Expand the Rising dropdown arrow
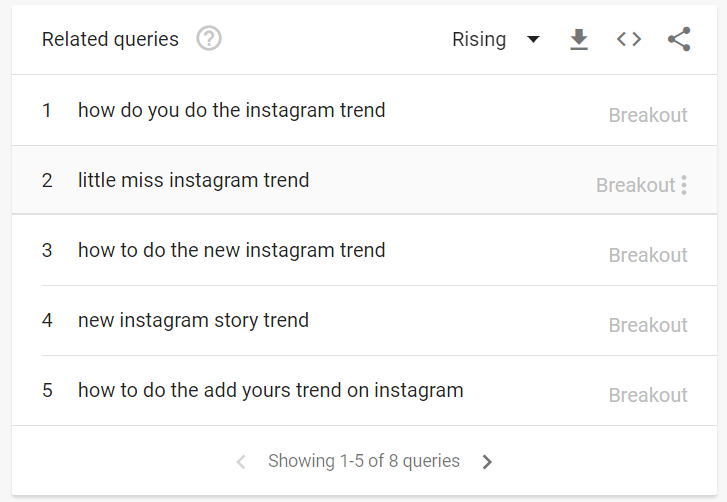This screenshot has height=502, width=727. click(534, 39)
